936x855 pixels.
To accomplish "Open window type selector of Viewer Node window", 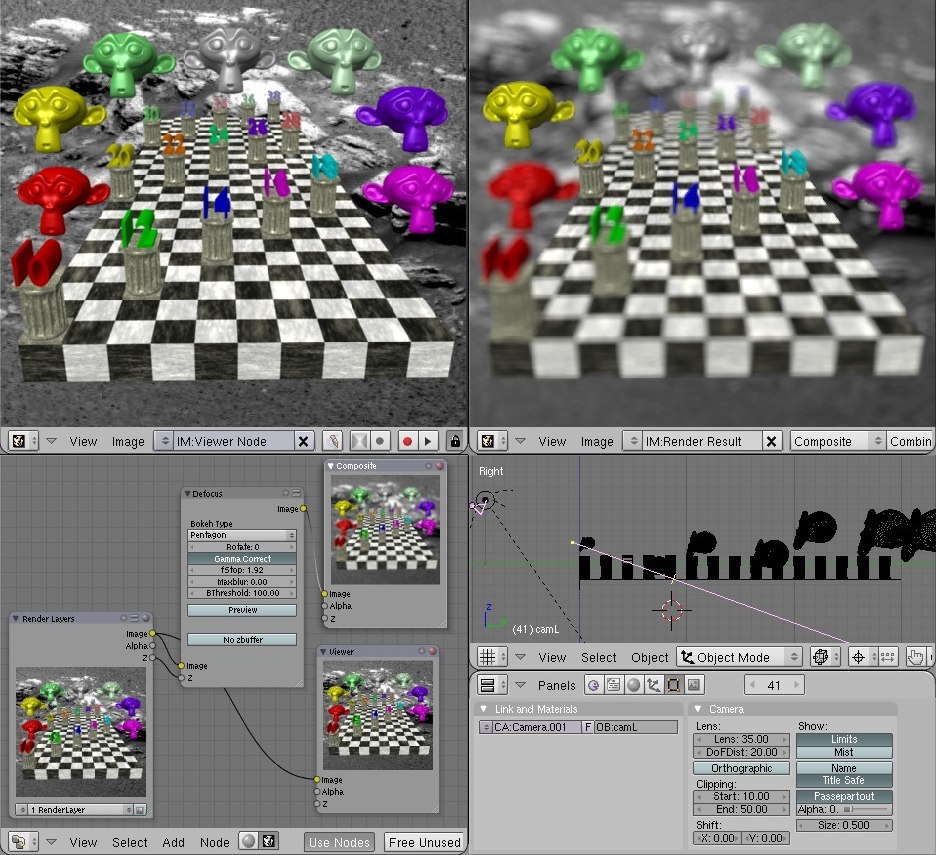I will [24, 441].
